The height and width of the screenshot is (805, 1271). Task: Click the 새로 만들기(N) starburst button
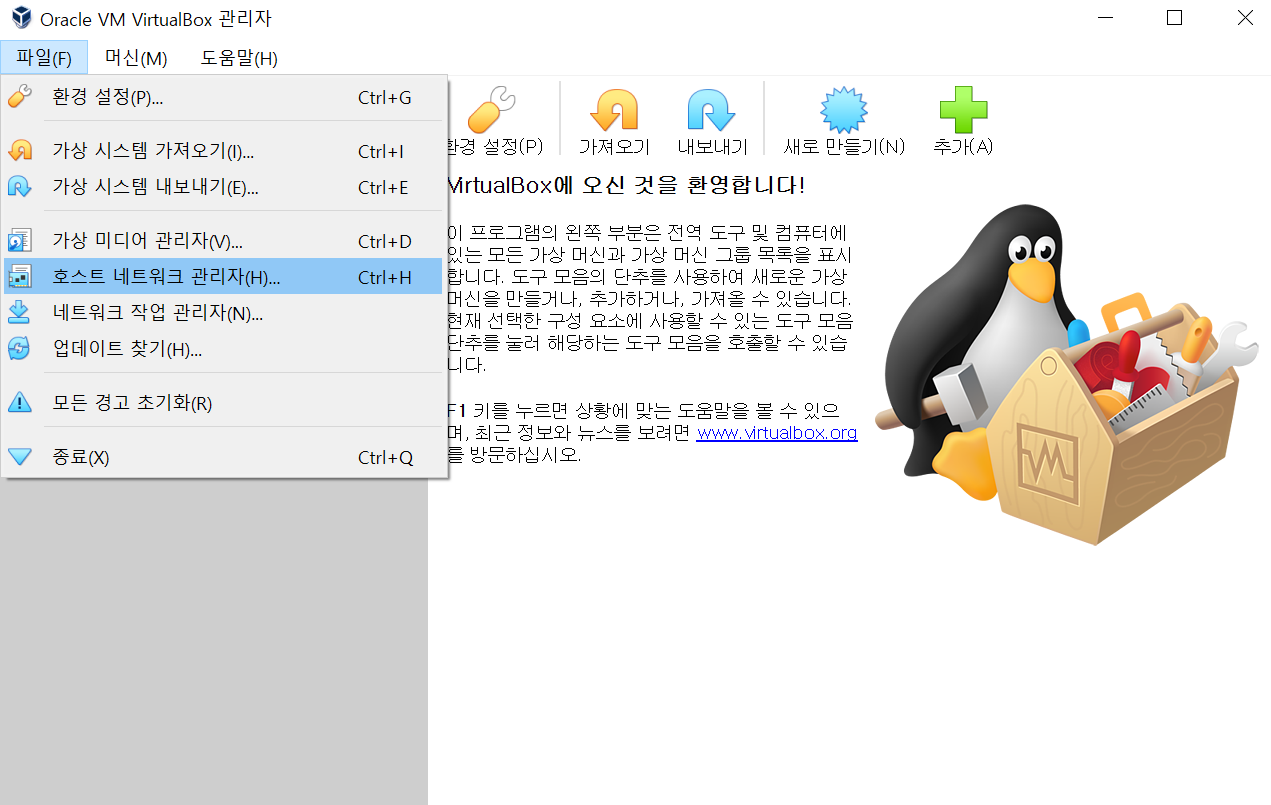coord(844,120)
